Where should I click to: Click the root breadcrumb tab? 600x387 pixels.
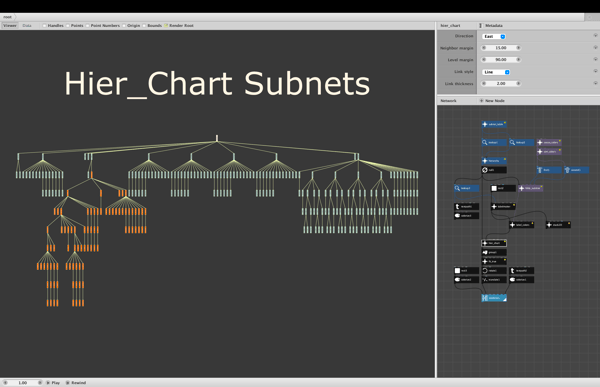[x=8, y=17]
